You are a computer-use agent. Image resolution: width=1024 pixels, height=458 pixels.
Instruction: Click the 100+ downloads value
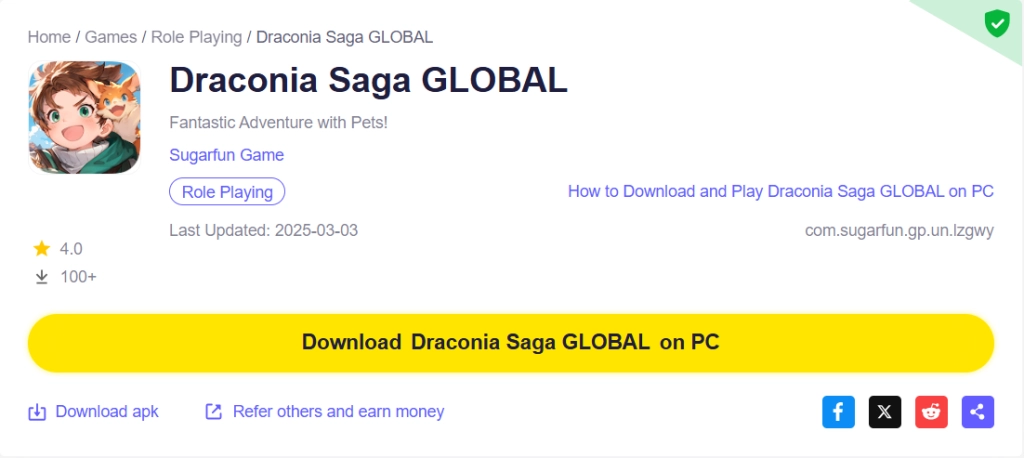click(78, 277)
